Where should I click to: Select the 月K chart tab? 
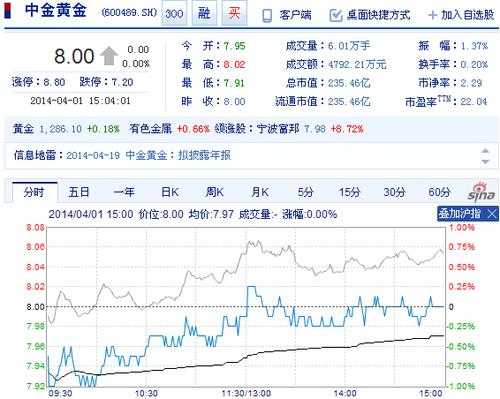260,192
